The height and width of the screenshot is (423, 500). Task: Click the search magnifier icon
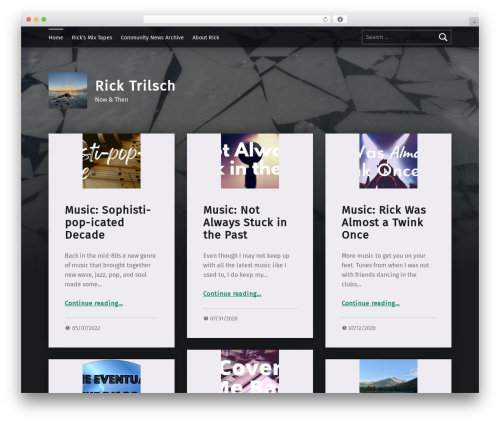443,37
